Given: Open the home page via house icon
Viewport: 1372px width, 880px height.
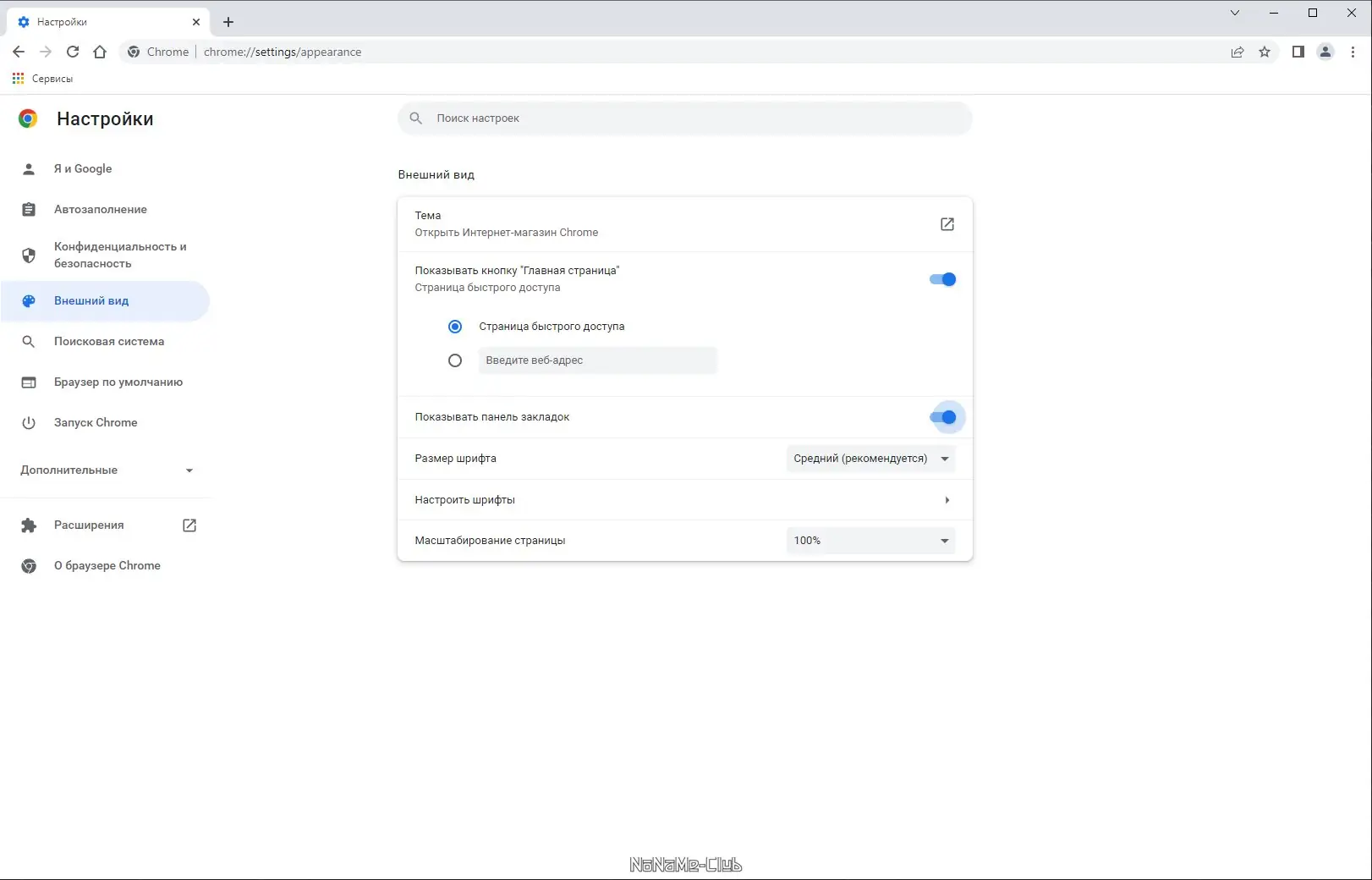Looking at the screenshot, I should pyautogui.click(x=100, y=52).
